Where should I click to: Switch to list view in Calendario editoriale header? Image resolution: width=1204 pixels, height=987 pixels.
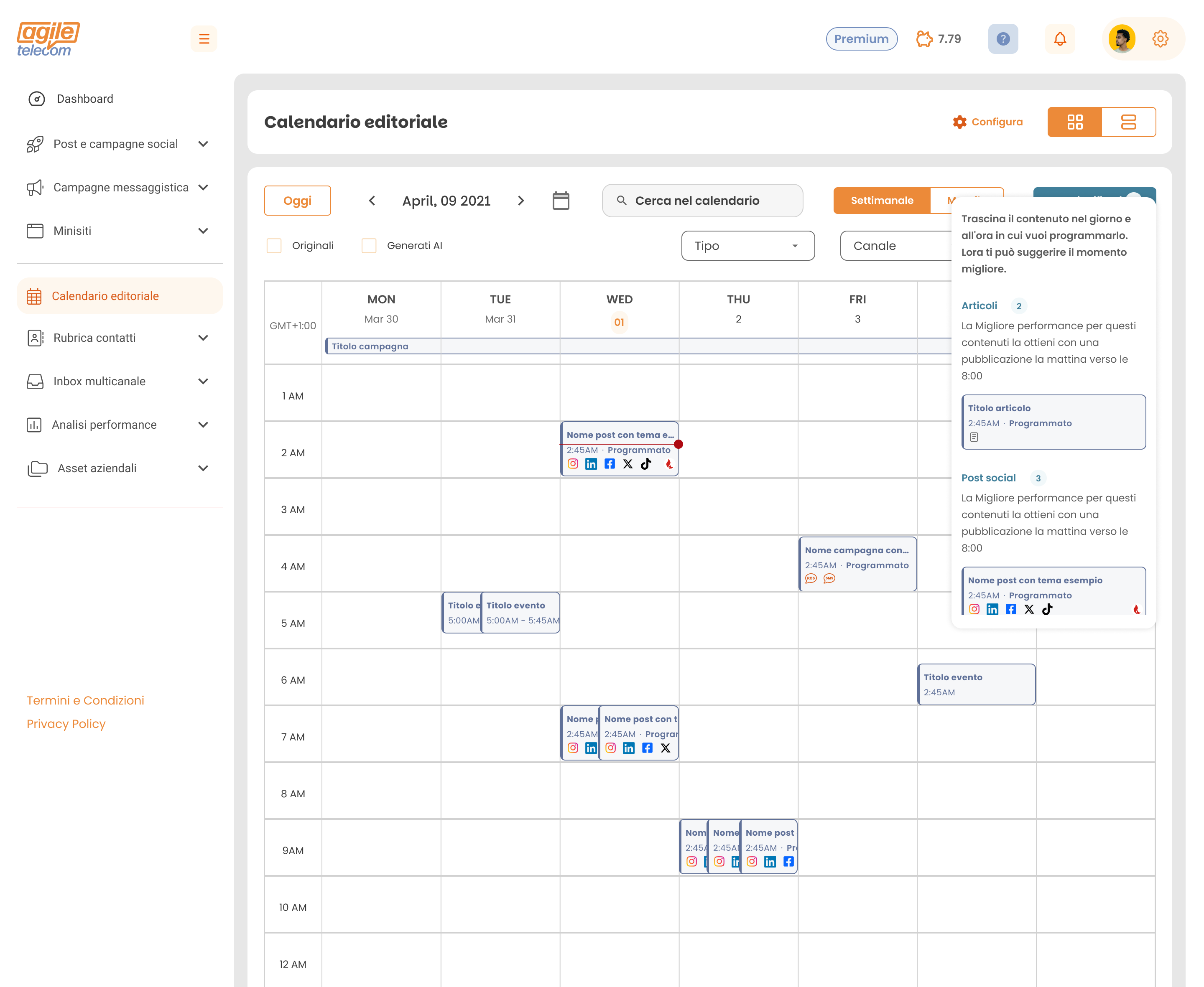pos(1129,122)
